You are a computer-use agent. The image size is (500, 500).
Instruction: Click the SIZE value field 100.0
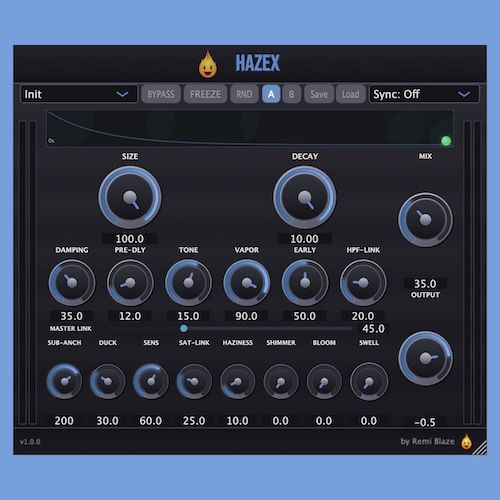click(x=130, y=239)
